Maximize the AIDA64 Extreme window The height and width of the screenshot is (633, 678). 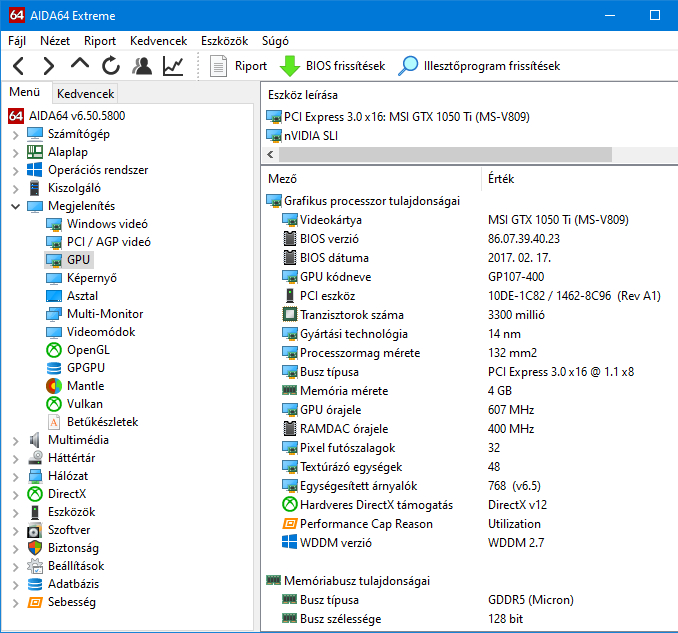655,16
